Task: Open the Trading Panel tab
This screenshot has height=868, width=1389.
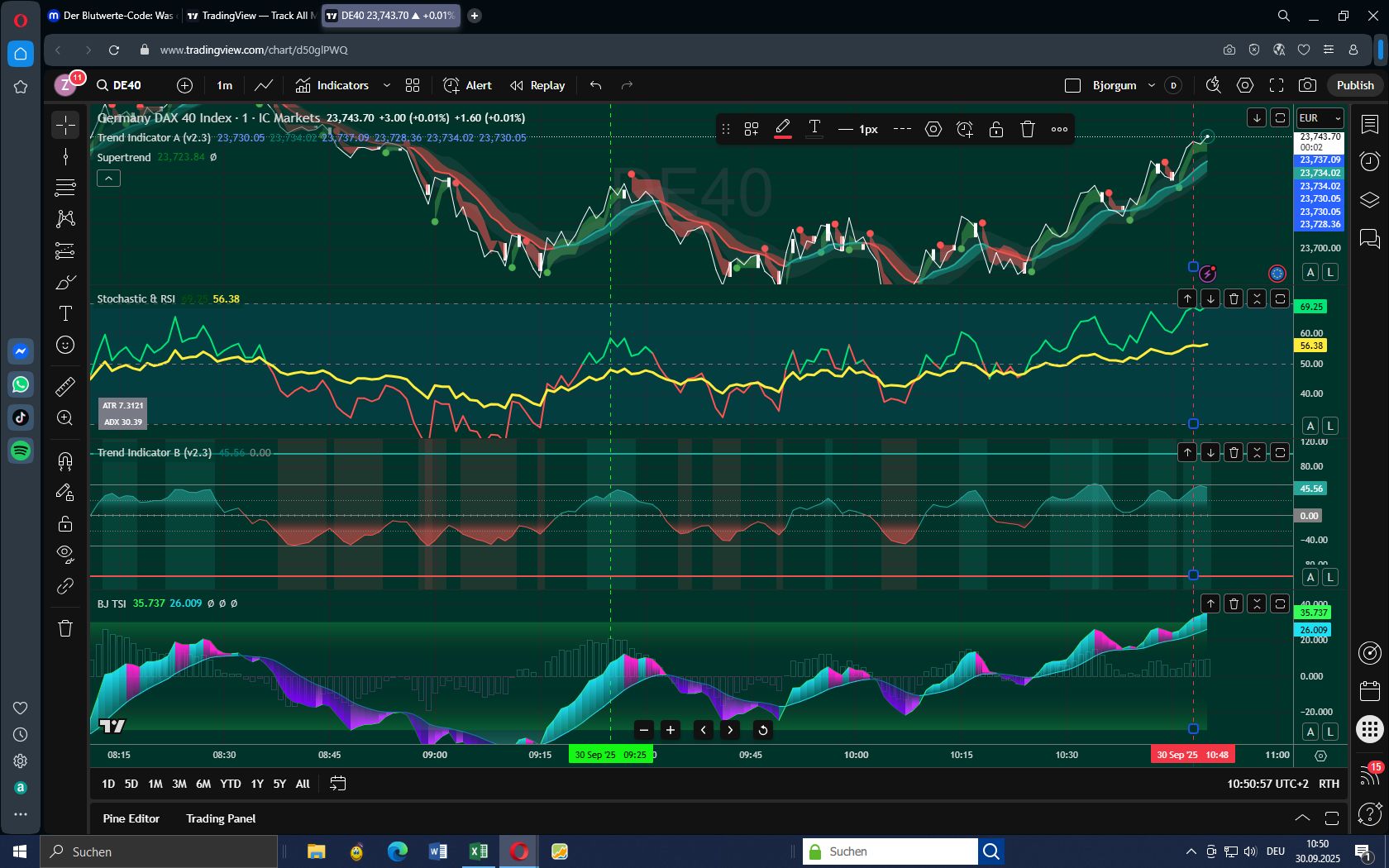Action: point(220,818)
